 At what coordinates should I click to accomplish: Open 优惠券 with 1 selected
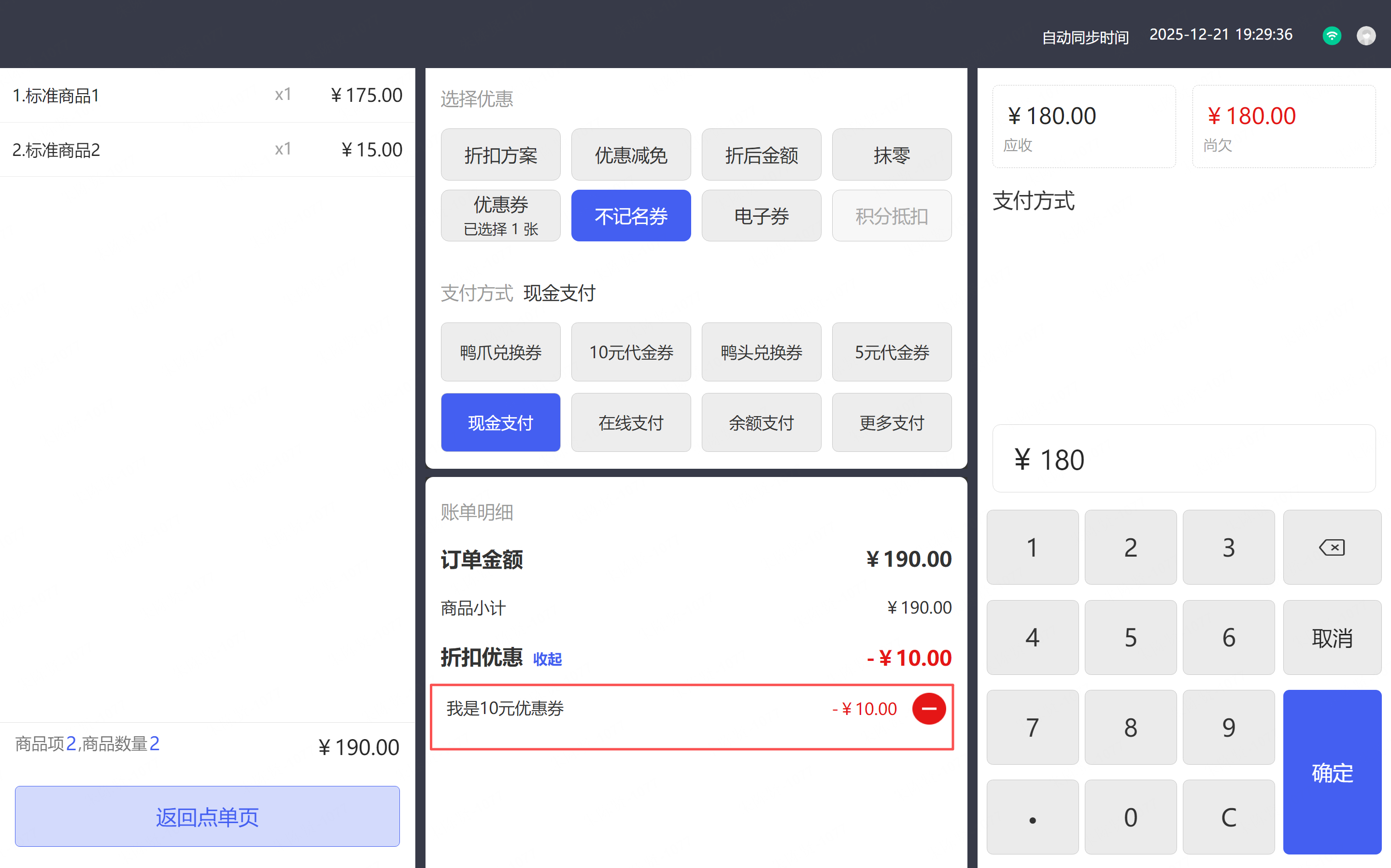point(500,216)
